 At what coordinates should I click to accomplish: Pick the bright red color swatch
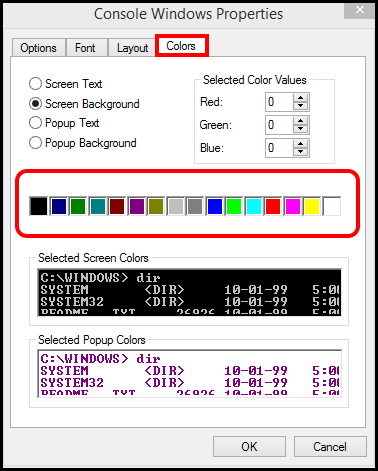point(273,206)
